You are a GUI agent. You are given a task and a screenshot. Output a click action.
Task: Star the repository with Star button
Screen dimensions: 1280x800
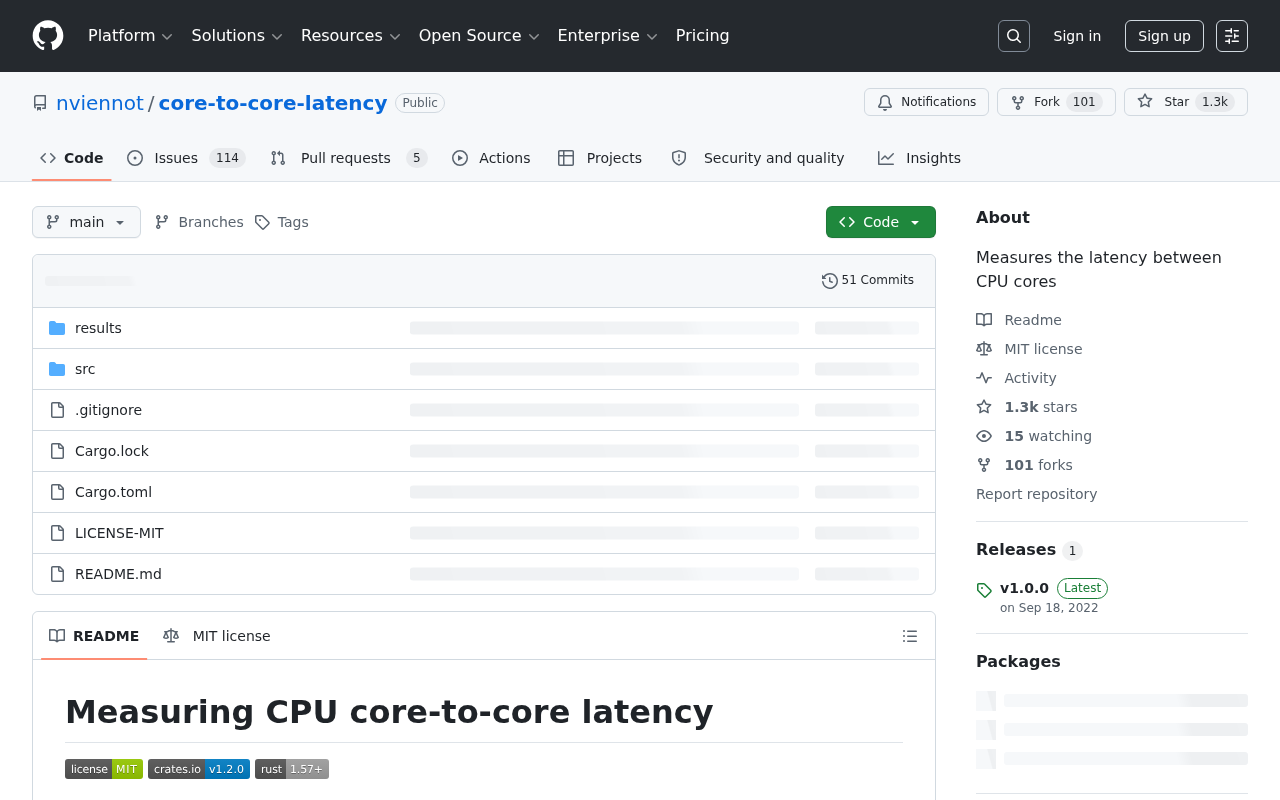tap(1186, 102)
